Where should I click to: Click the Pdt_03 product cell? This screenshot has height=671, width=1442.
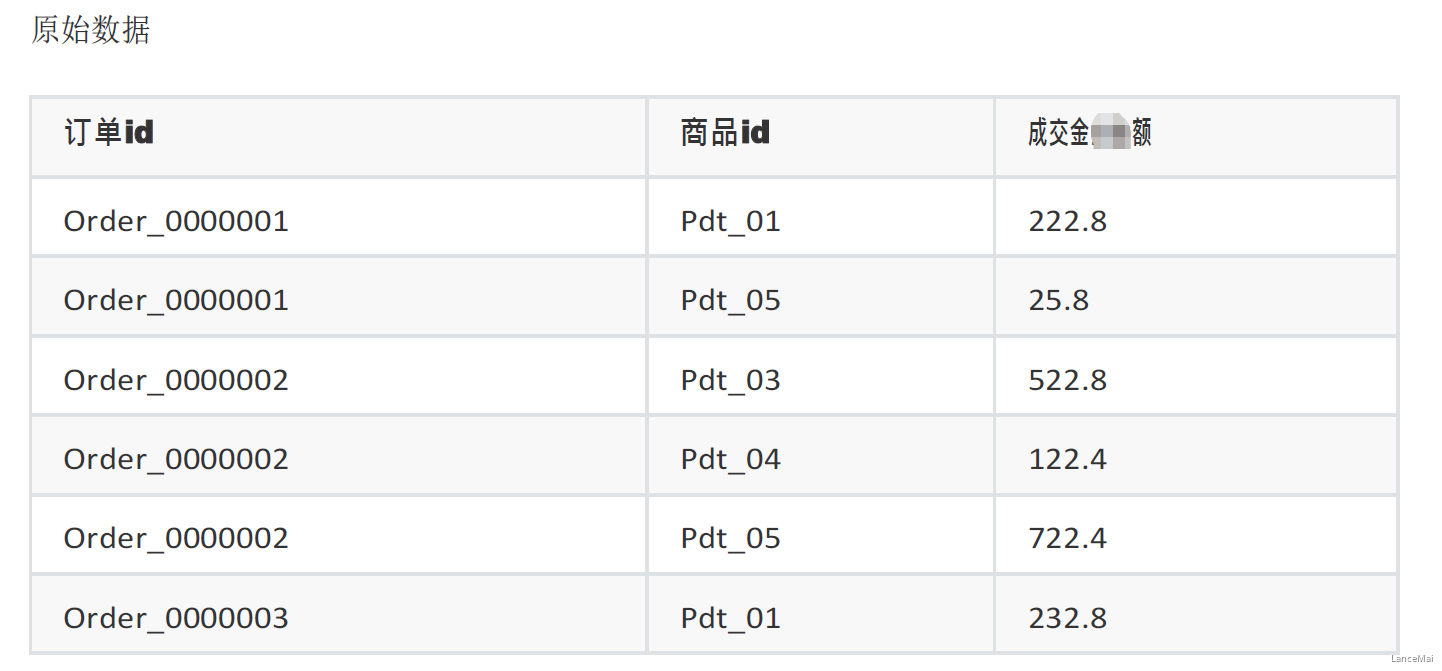click(x=730, y=380)
